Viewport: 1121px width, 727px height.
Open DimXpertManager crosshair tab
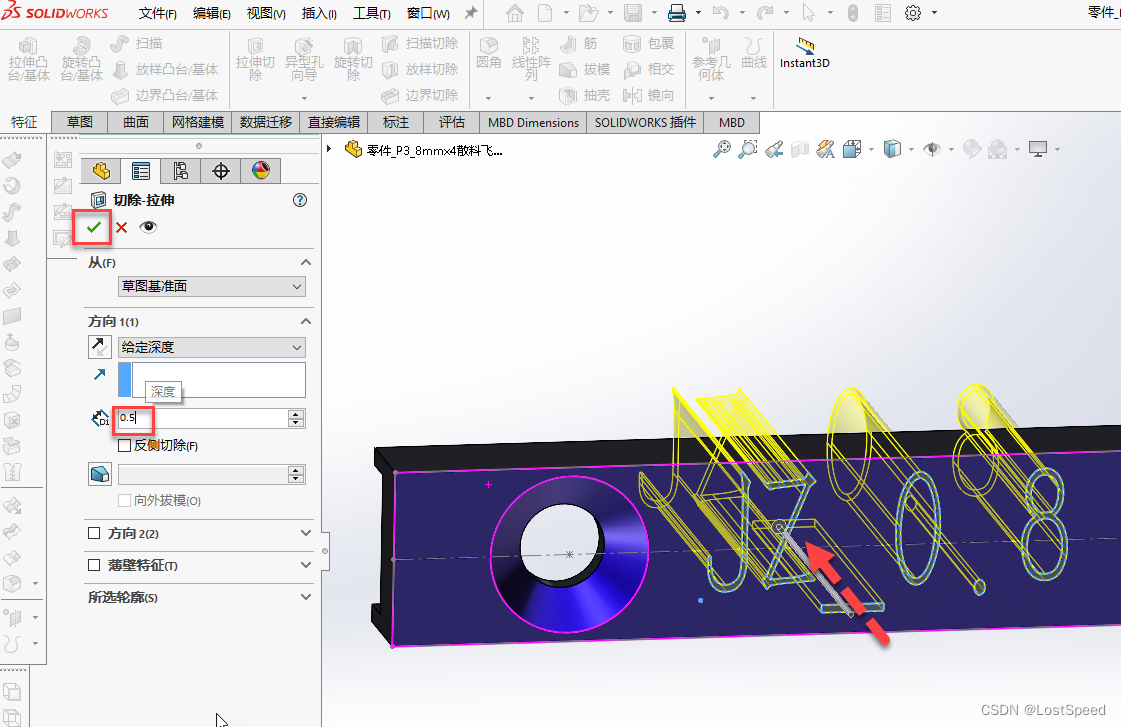click(x=221, y=171)
